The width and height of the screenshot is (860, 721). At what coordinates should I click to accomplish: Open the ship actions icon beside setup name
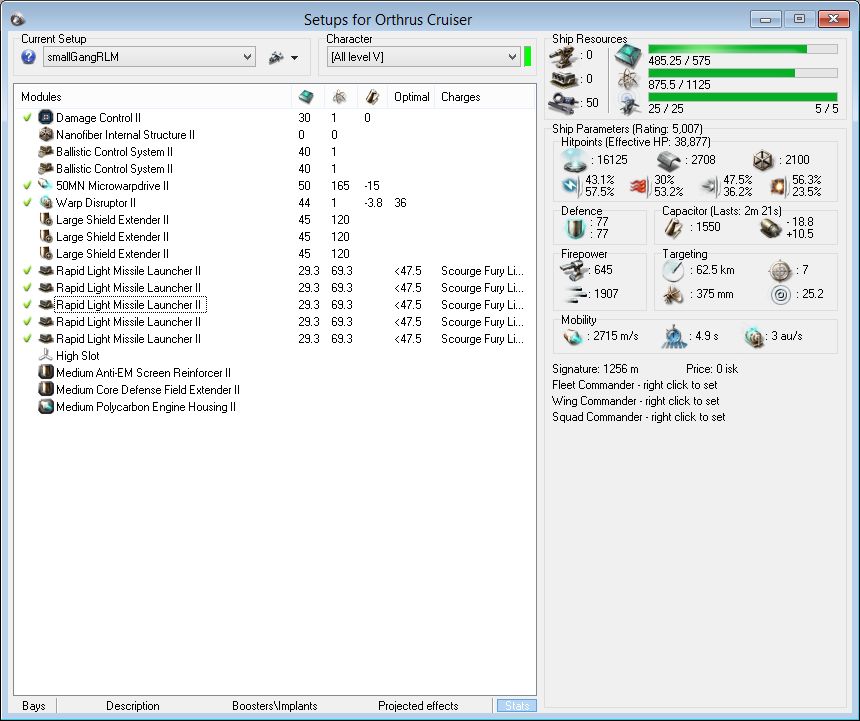click(x=276, y=57)
